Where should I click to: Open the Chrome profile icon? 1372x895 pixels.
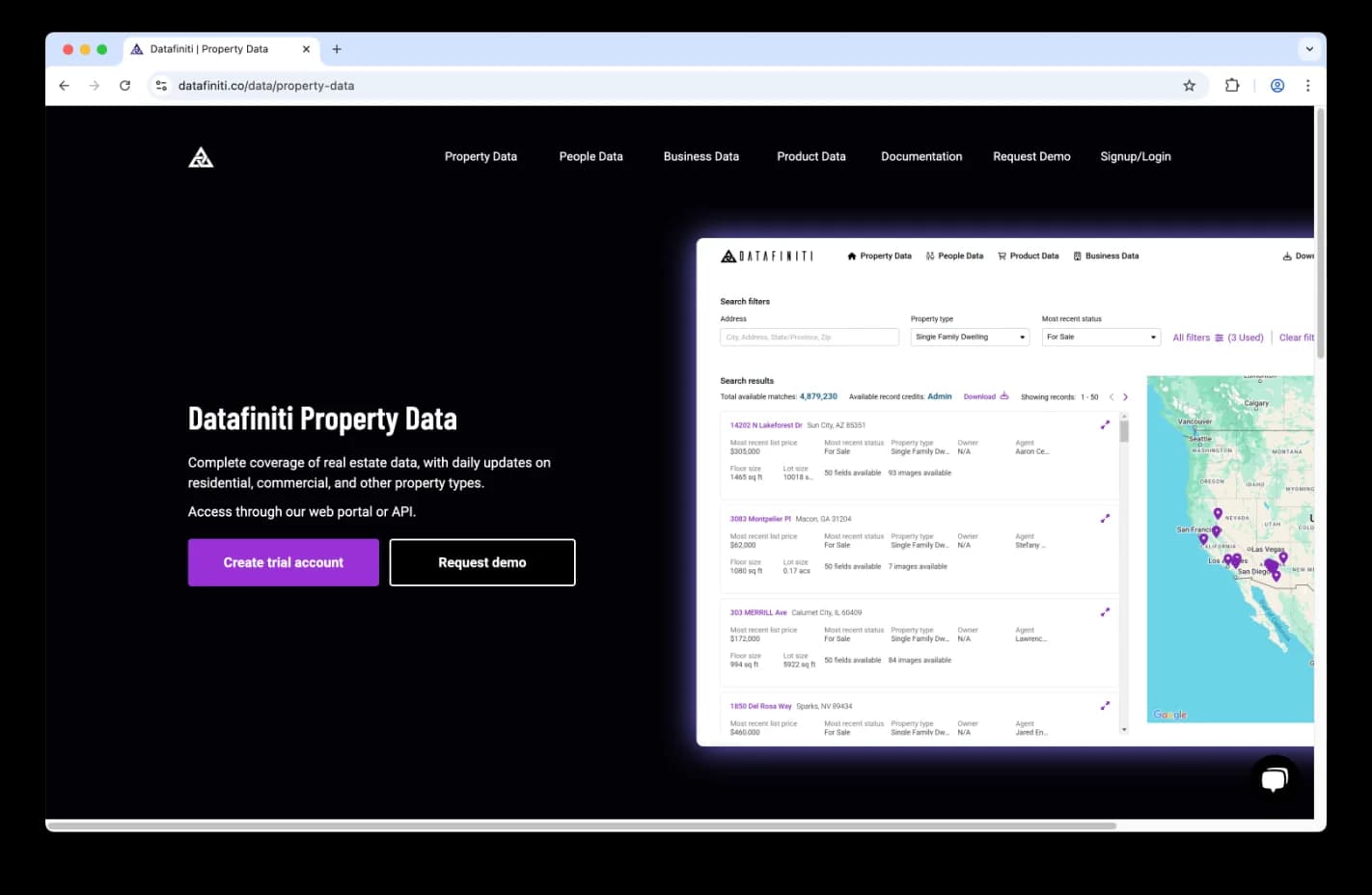(x=1276, y=86)
